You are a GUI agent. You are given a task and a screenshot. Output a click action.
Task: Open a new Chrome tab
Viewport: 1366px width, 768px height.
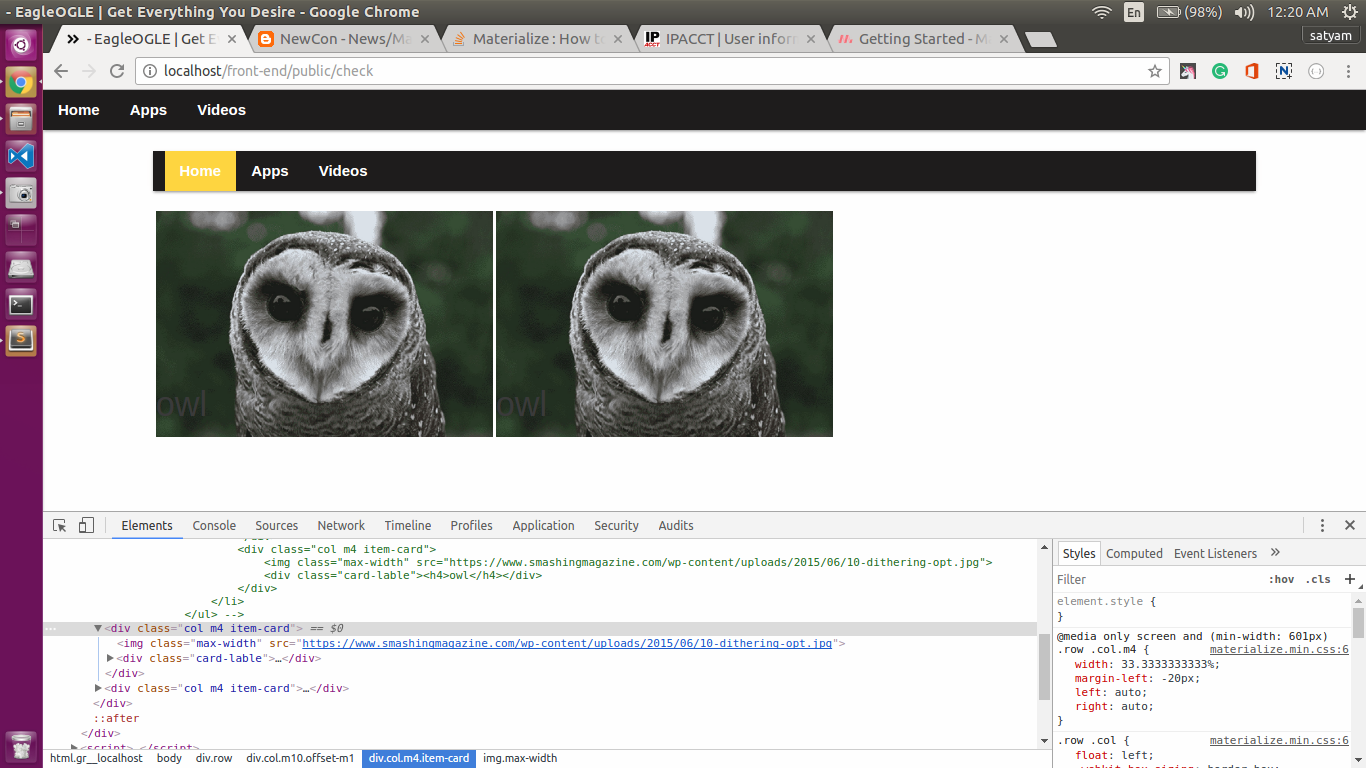click(1041, 40)
